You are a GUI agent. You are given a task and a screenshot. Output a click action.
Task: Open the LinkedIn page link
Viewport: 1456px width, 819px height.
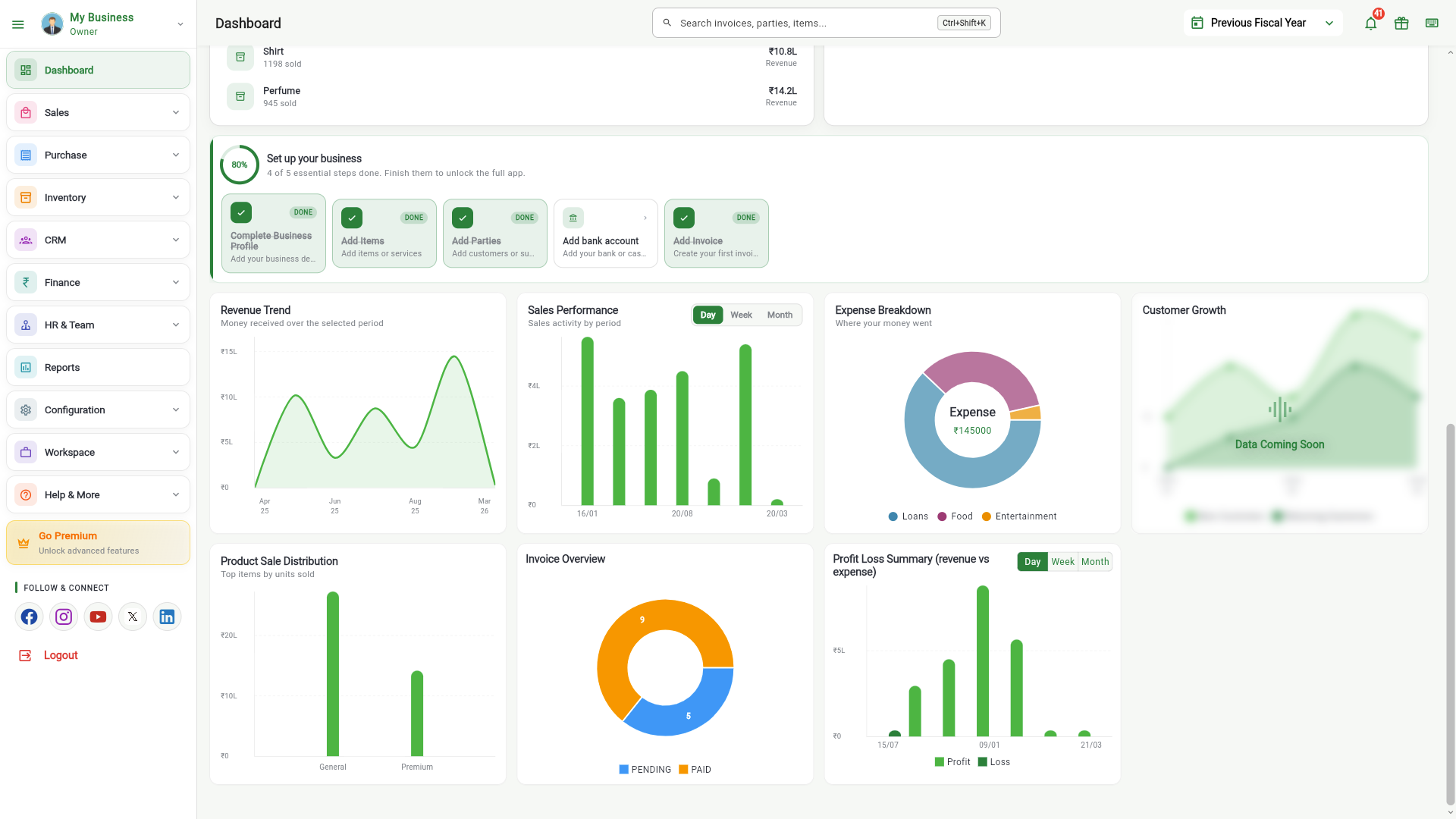pos(167,617)
